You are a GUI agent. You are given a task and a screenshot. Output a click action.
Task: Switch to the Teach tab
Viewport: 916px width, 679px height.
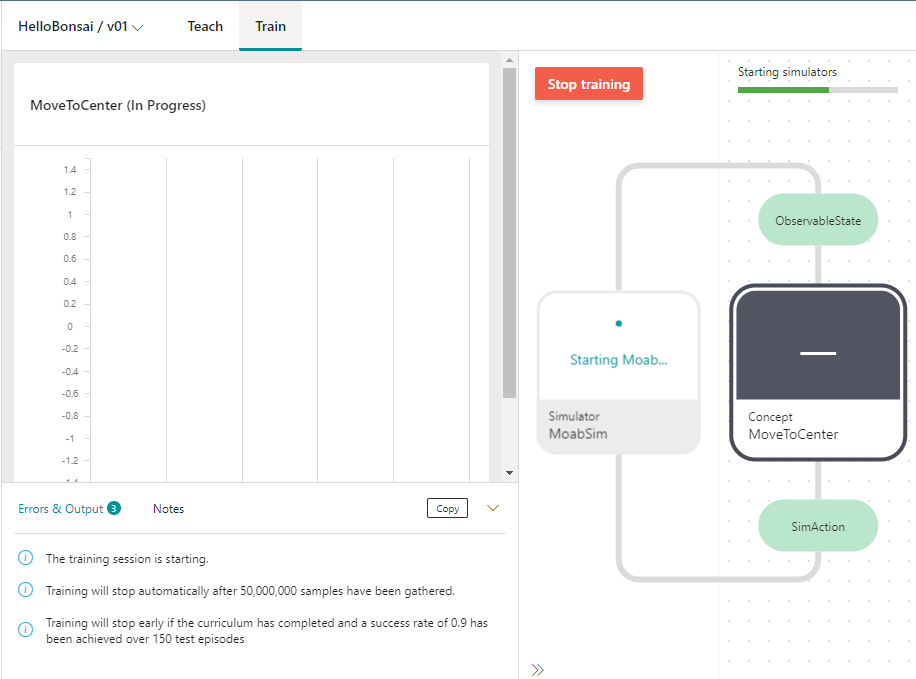coord(205,26)
